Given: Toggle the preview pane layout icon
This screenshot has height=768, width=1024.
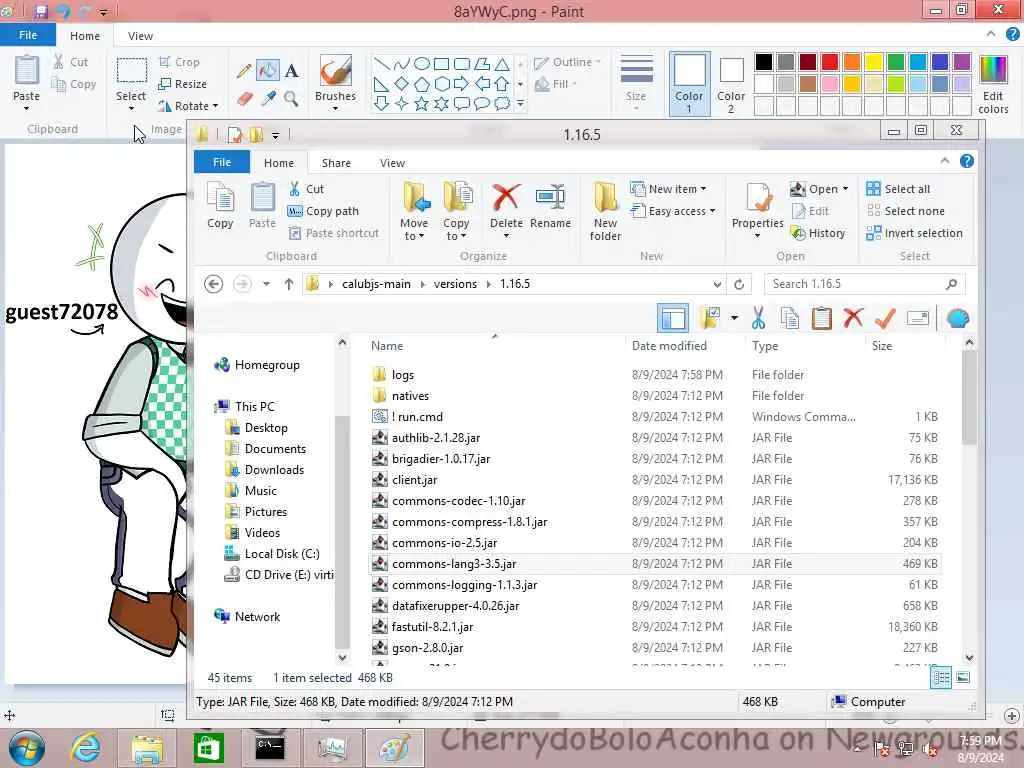Looking at the screenshot, I should (x=673, y=318).
